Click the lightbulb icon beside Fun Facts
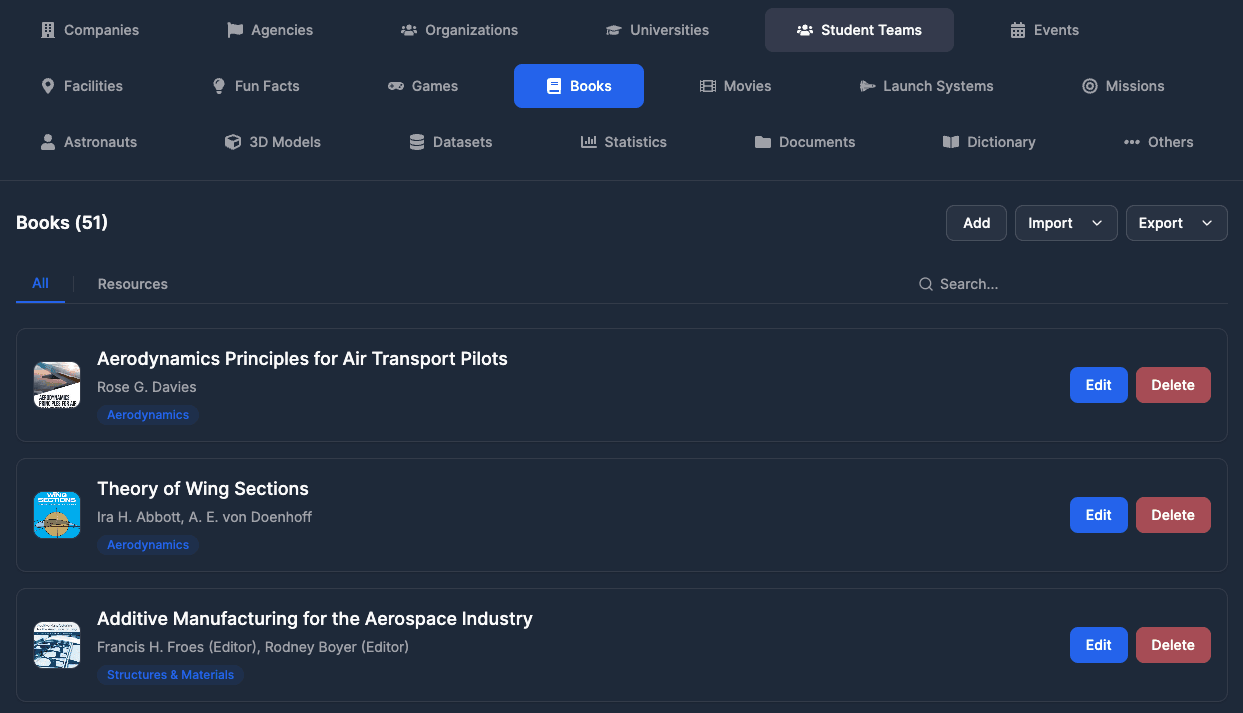 (x=219, y=86)
